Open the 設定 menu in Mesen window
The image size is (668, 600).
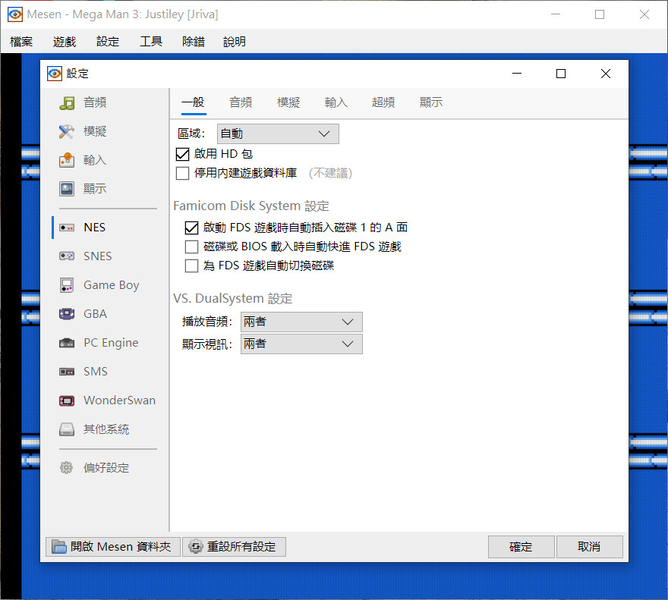point(108,42)
